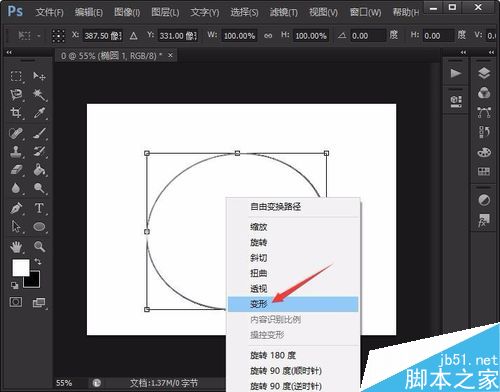The height and width of the screenshot is (392, 500).
Task: Click the H height percentage field
Action: 311,36
